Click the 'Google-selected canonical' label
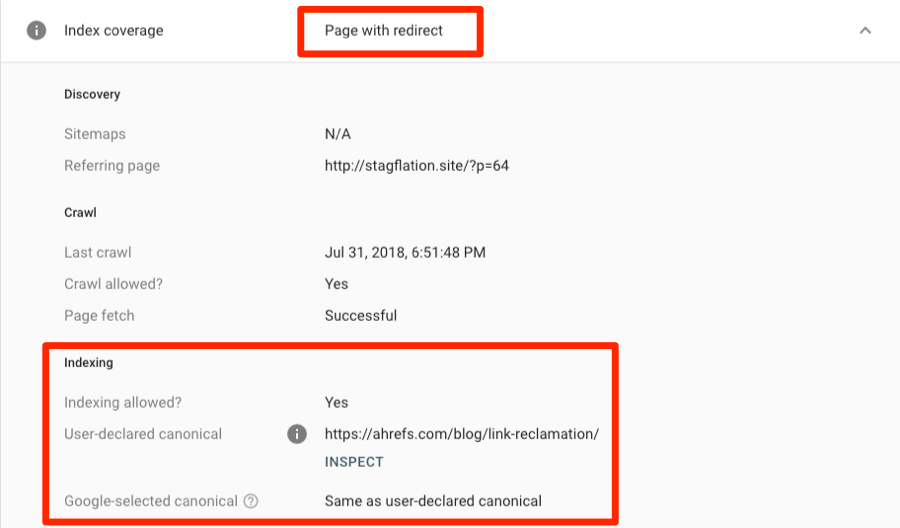 point(150,501)
